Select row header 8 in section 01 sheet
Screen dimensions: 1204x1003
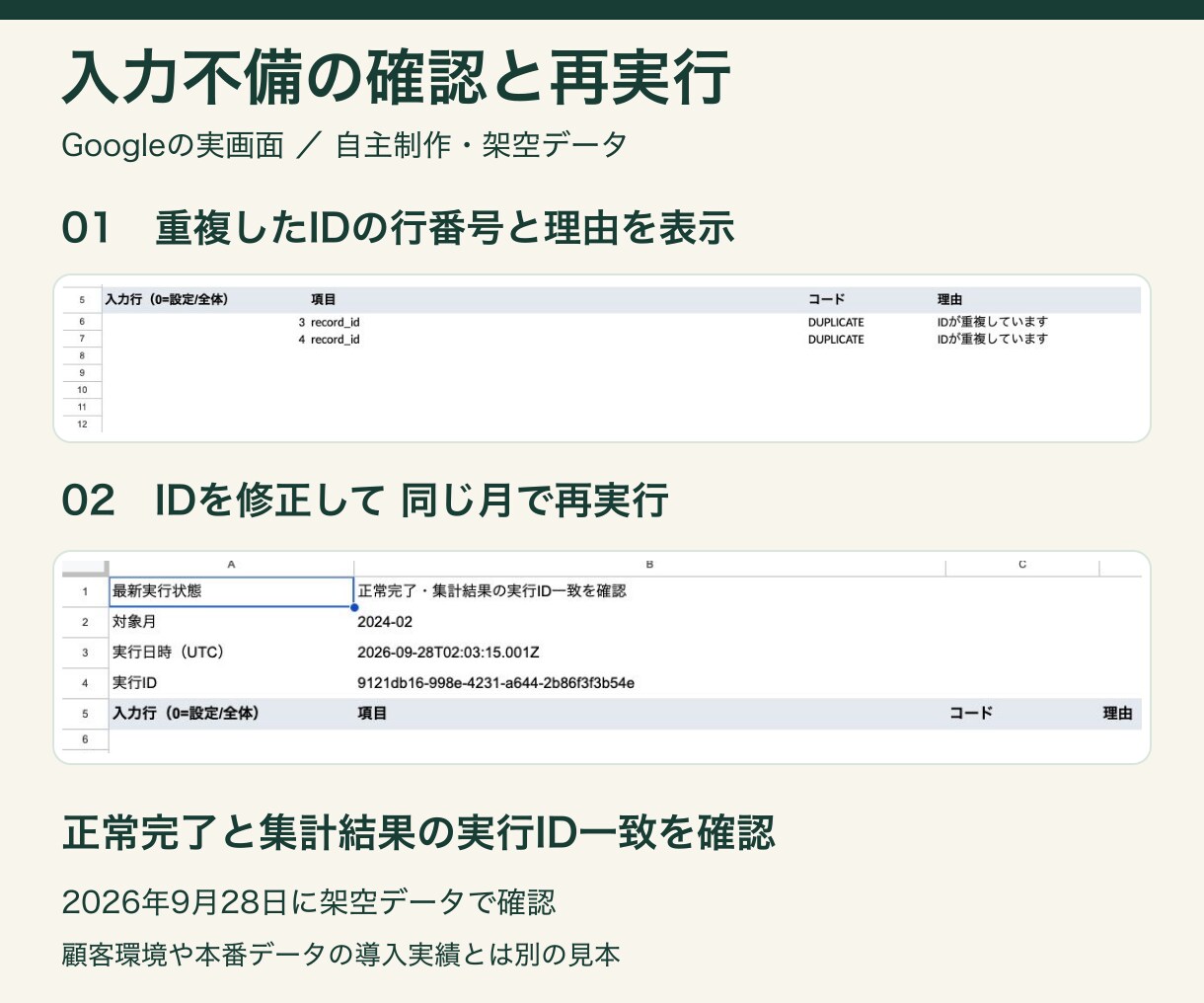point(82,355)
